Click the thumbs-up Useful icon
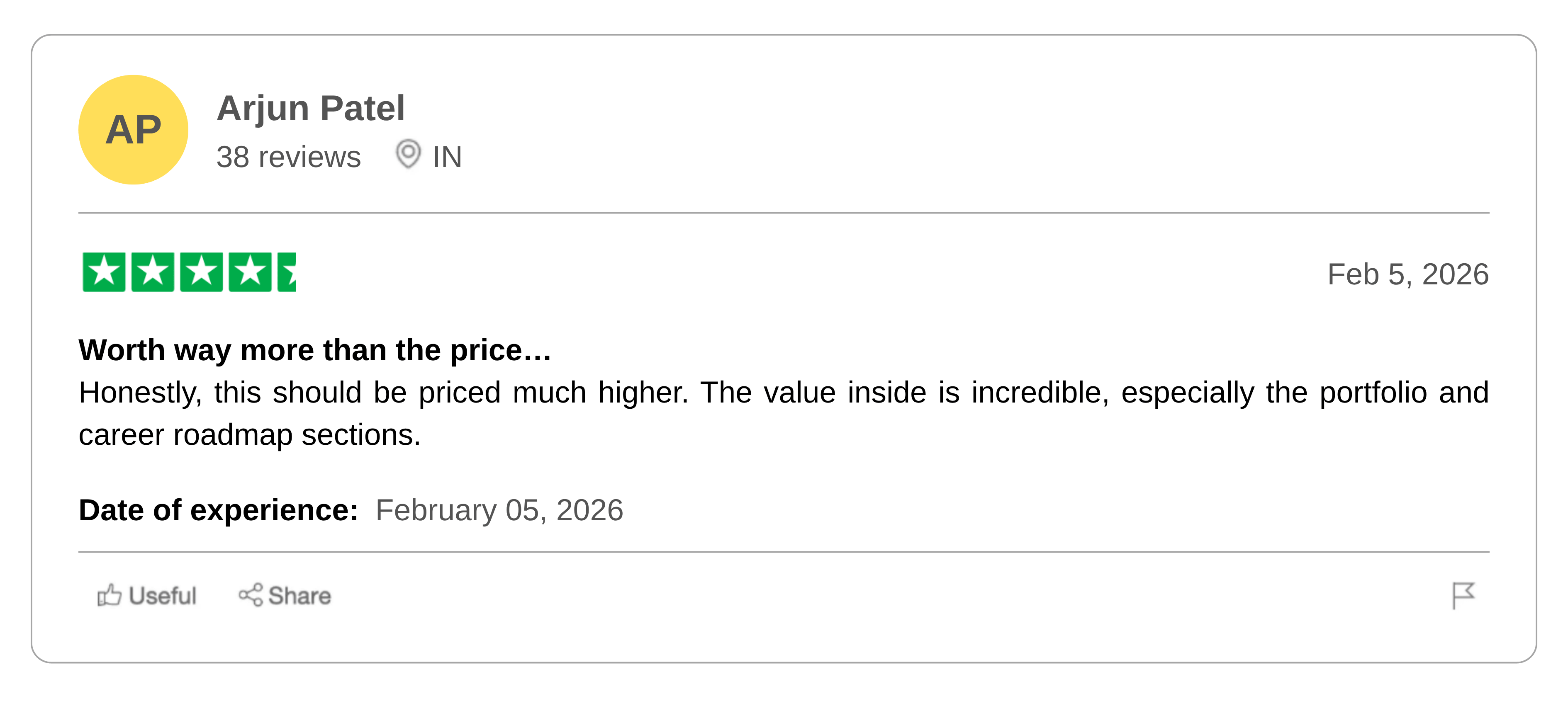This screenshot has width=1568, height=701. pos(110,595)
